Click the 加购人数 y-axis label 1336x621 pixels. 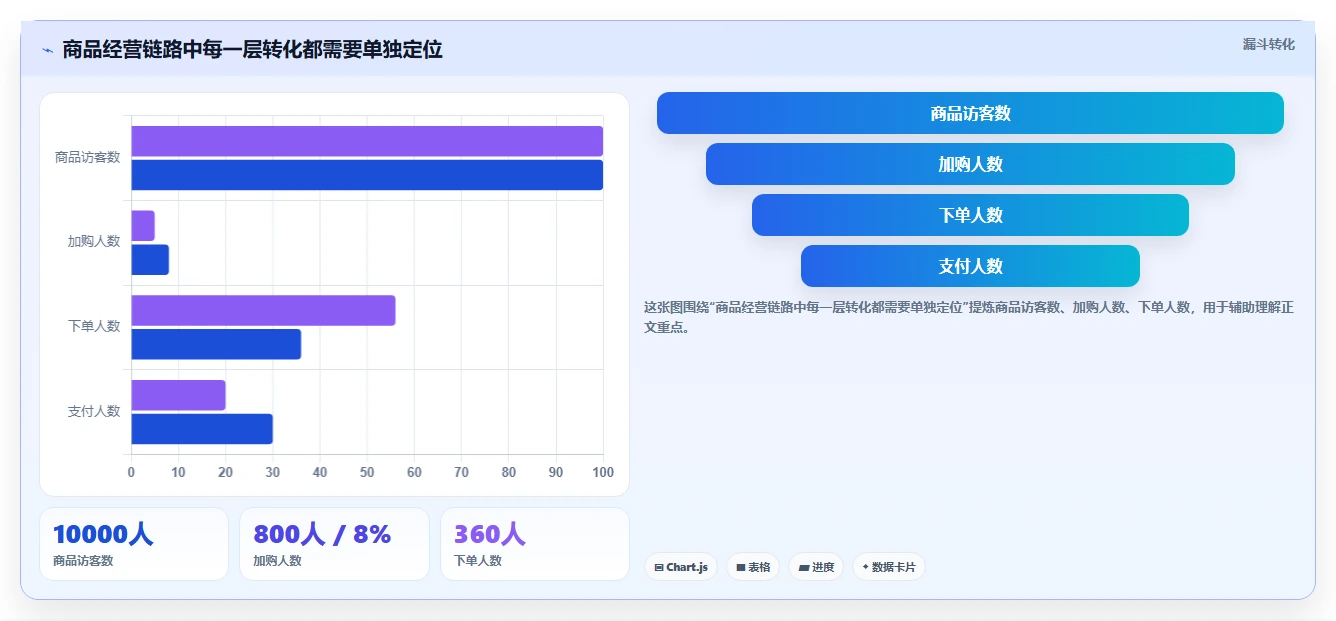pos(94,242)
